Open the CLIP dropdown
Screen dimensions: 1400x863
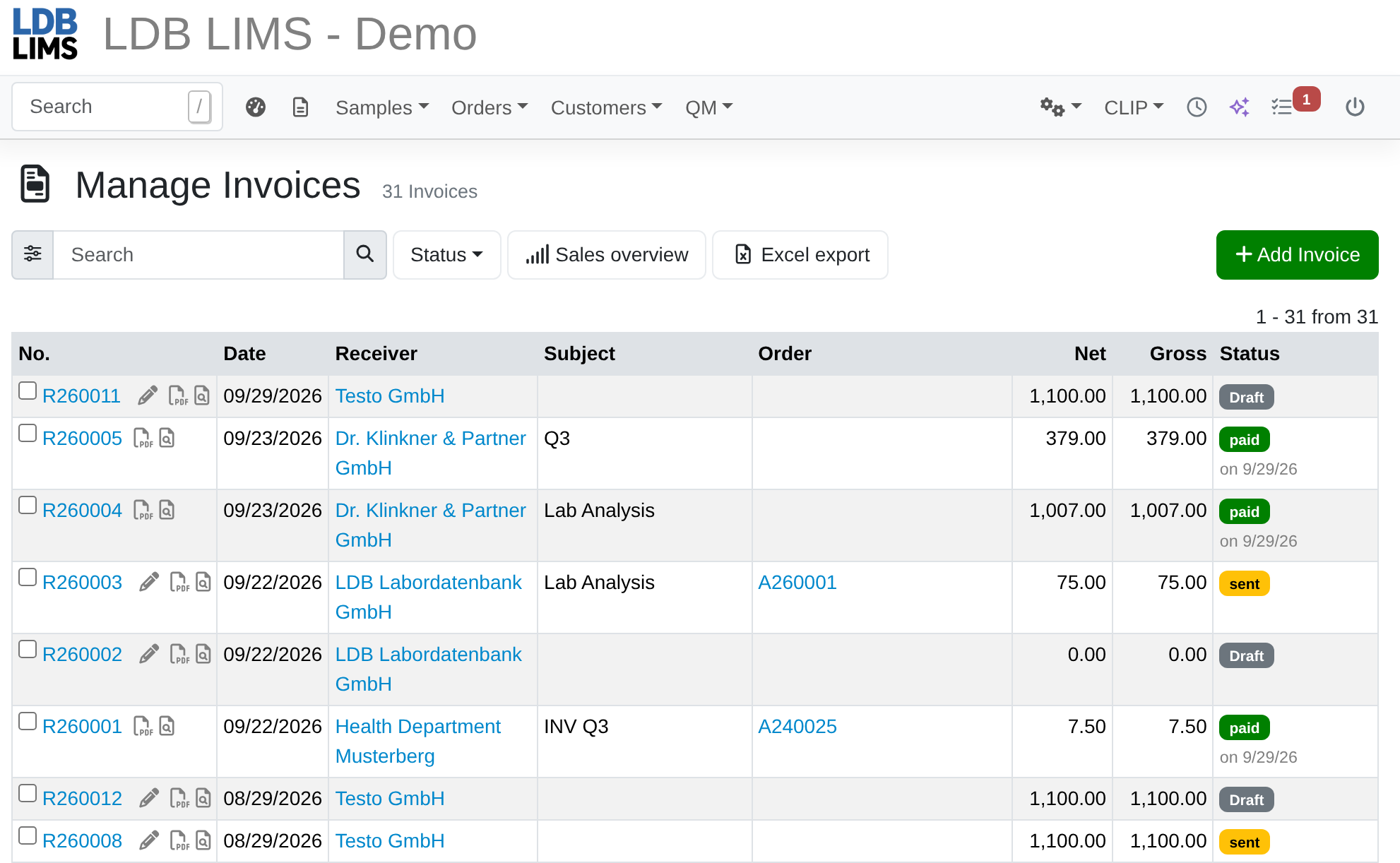1134,107
